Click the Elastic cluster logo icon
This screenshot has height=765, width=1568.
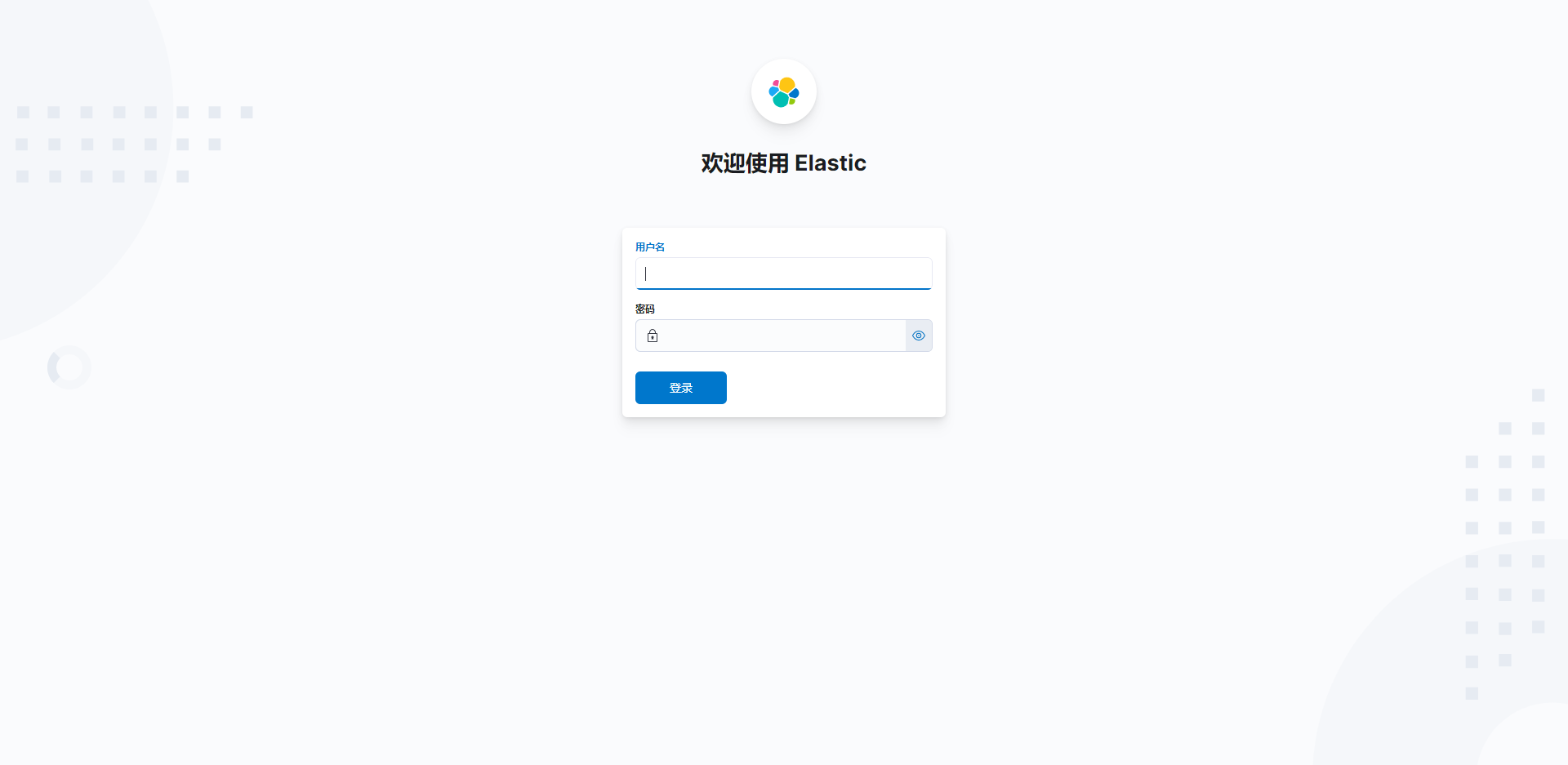[x=784, y=92]
